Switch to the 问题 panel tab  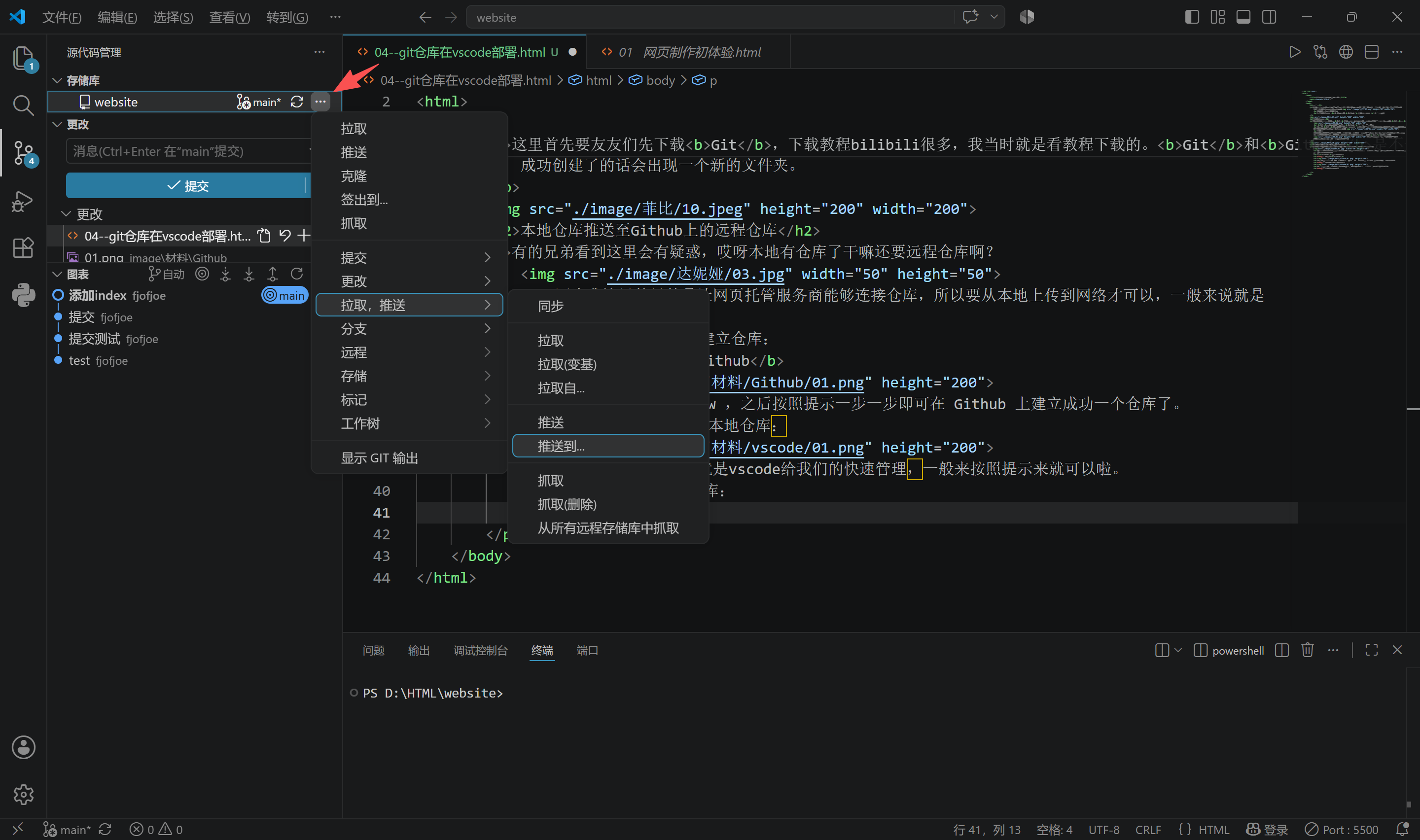[373, 650]
